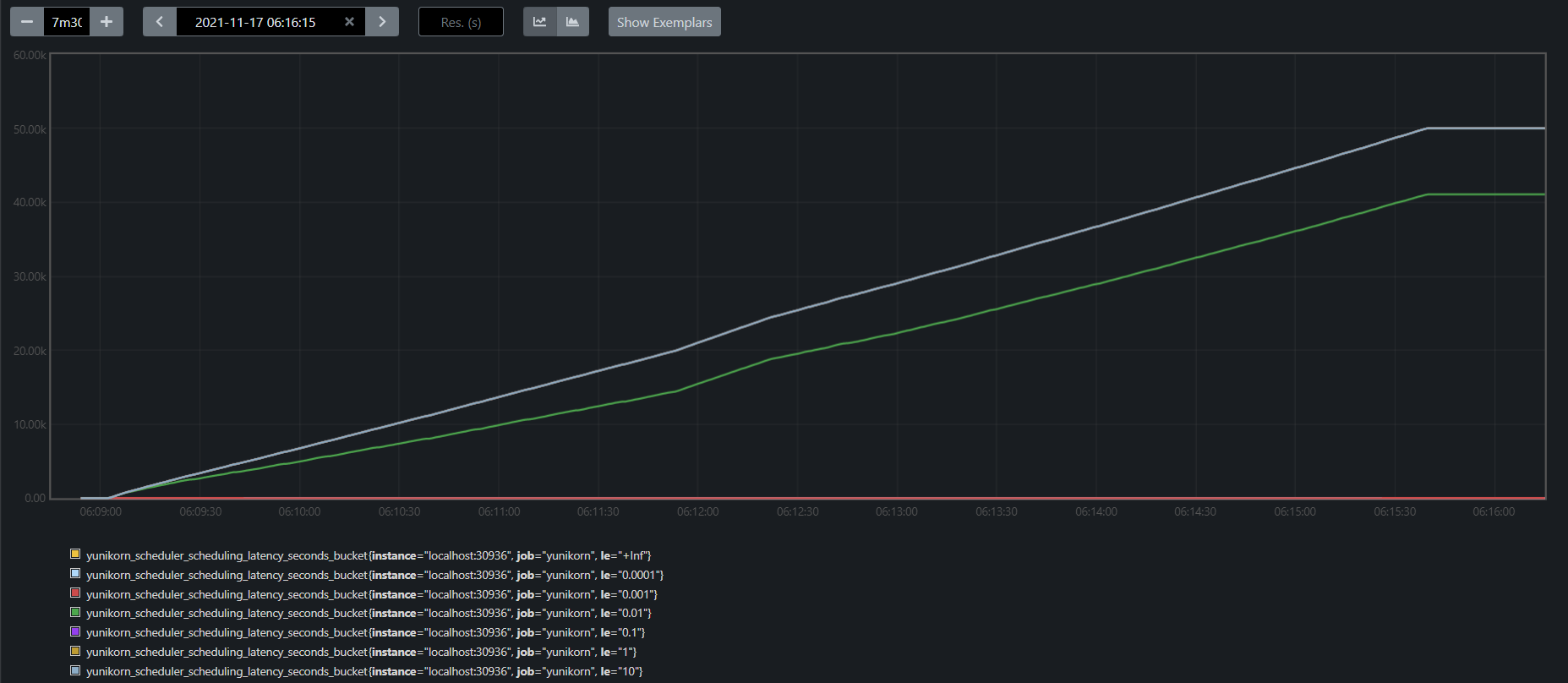Switch to stacked area chart view
This screenshot has width=1568, height=683.
[572, 22]
